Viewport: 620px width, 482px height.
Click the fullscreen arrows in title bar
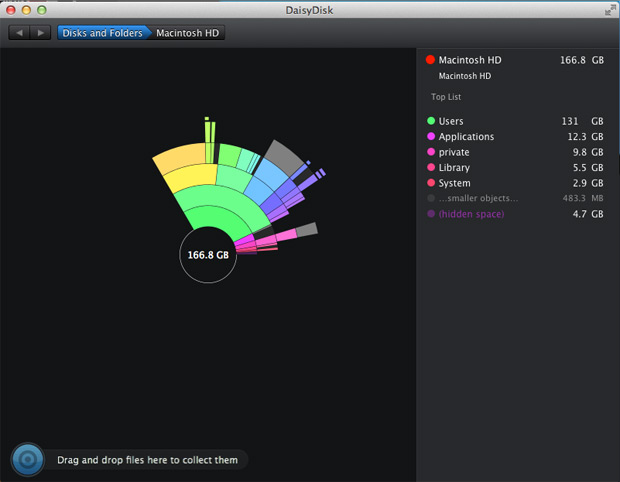coord(610,10)
